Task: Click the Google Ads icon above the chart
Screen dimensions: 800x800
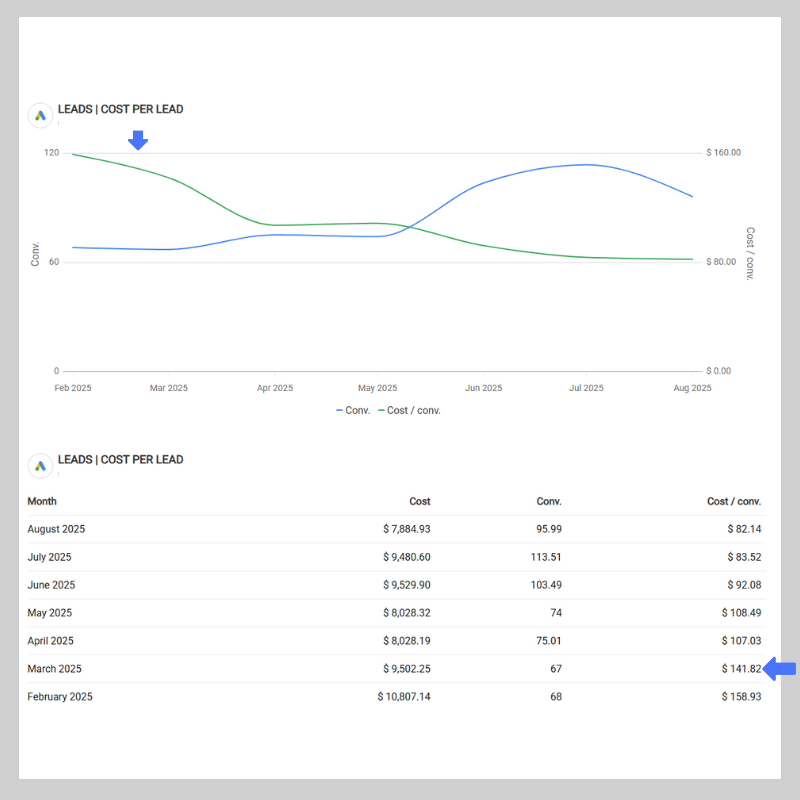Action: (40, 115)
